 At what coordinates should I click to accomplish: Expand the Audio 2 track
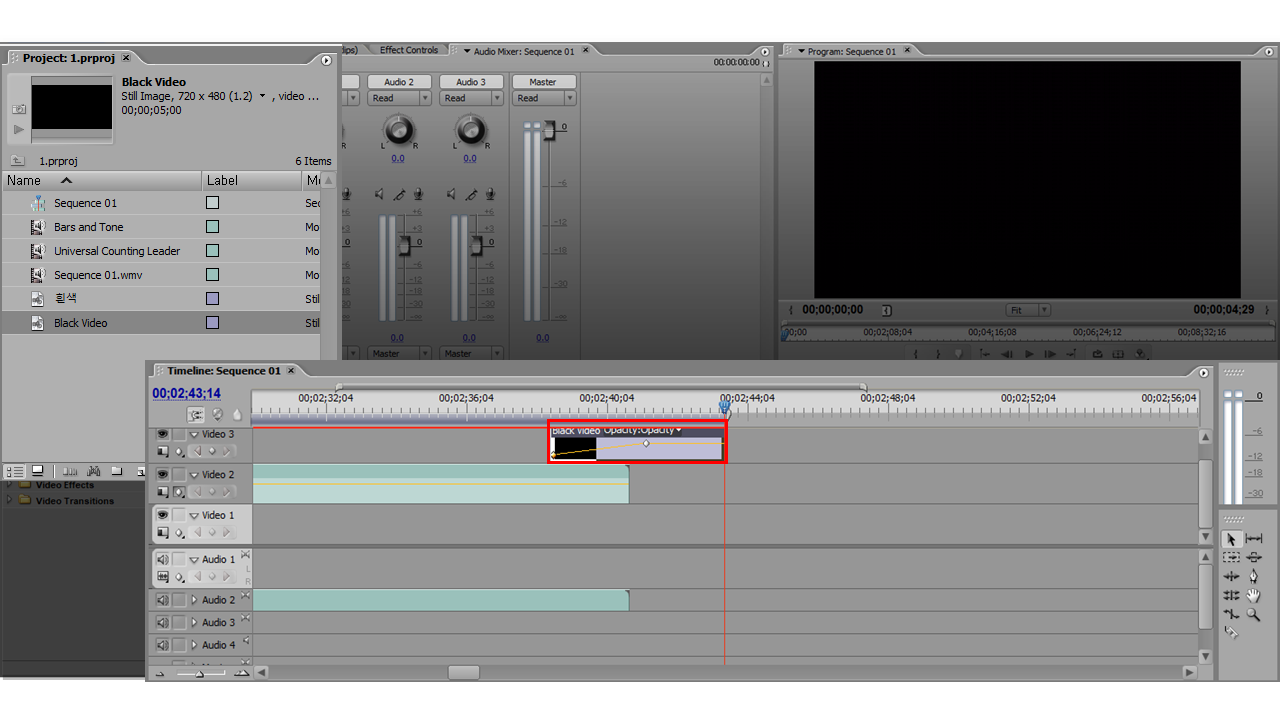[194, 600]
